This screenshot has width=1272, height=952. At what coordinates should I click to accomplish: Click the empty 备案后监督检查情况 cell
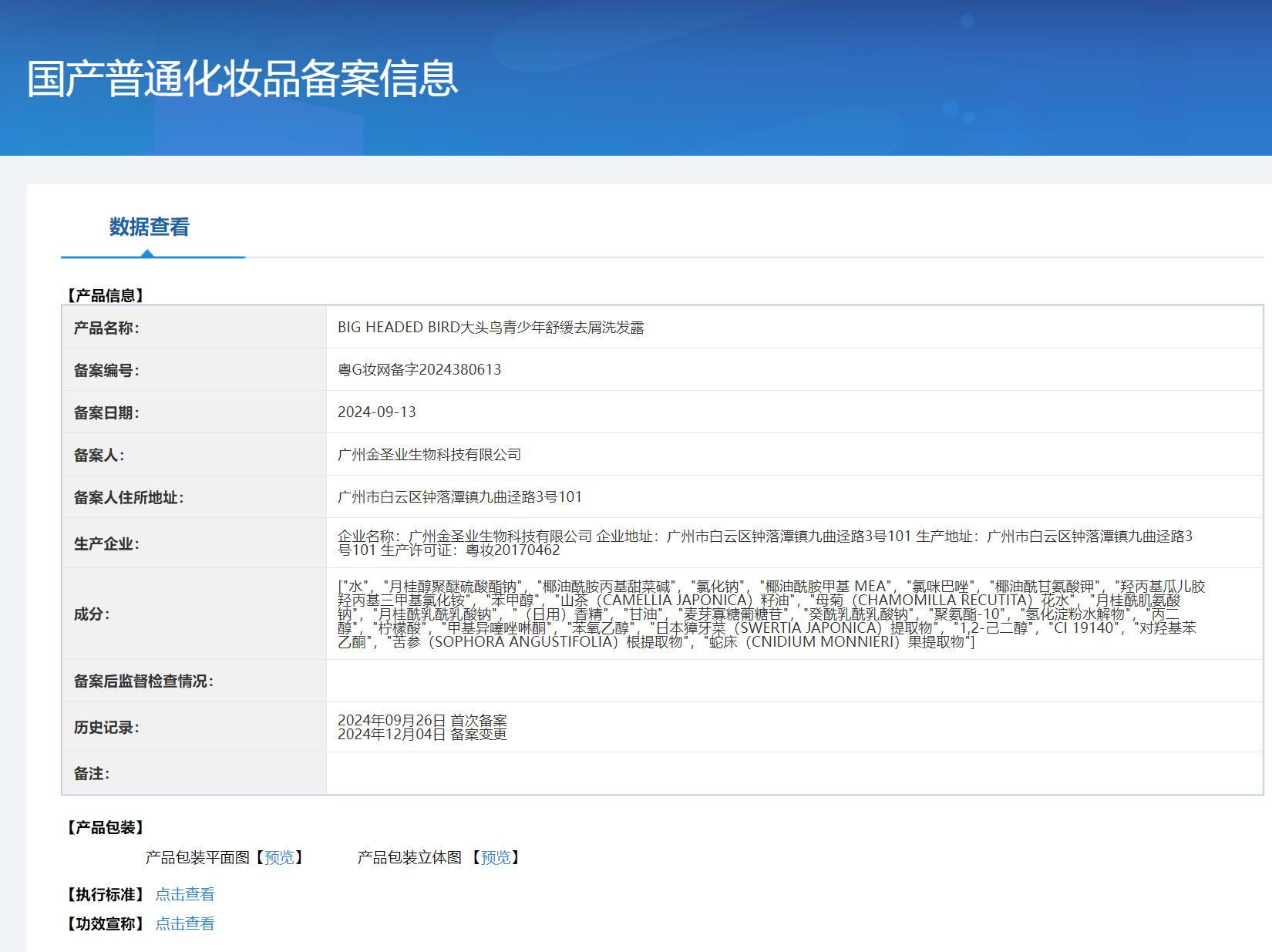[794, 681]
